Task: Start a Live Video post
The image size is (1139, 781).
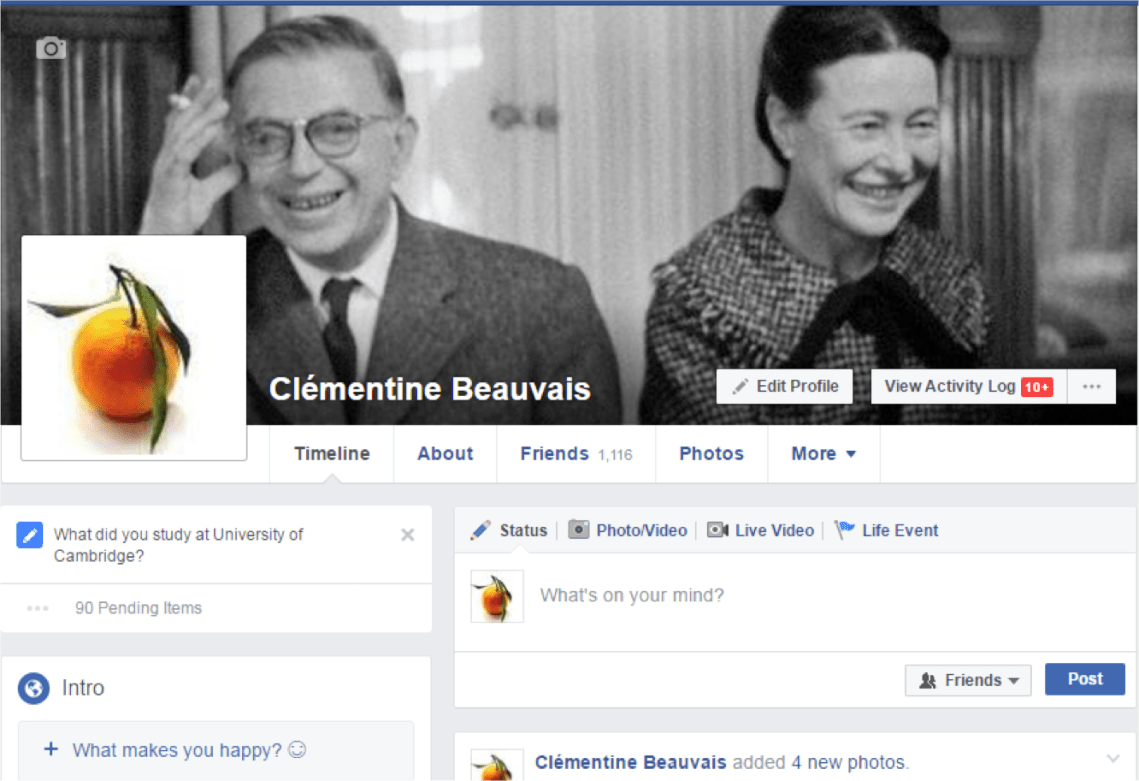Action: tap(760, 530)
